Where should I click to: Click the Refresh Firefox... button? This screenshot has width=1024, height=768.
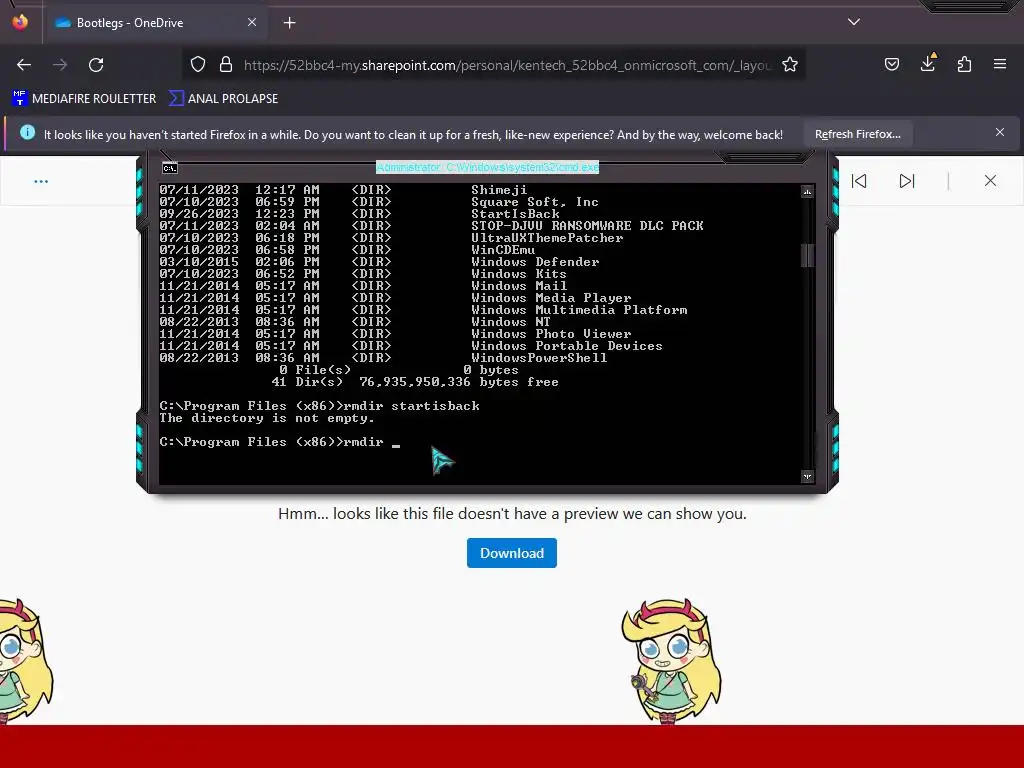point(857,135)
